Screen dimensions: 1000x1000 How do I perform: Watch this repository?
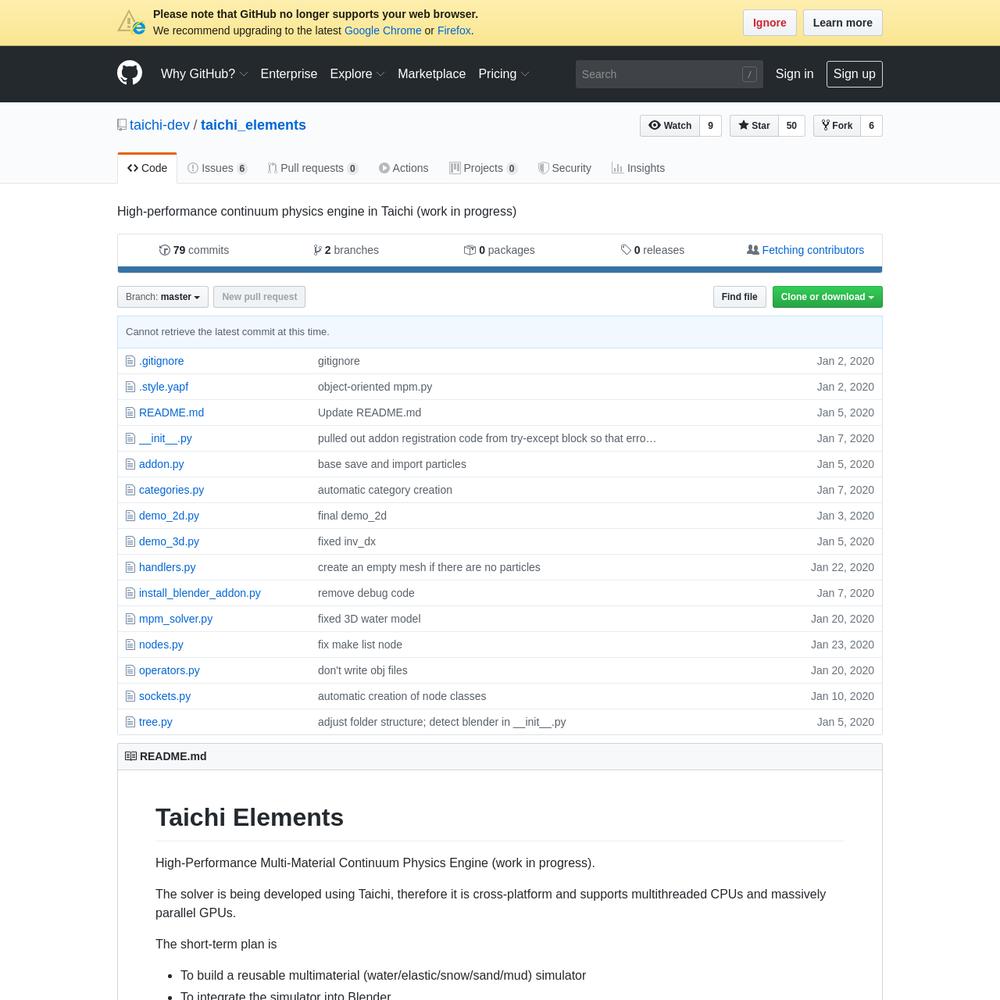coord(670,126)
